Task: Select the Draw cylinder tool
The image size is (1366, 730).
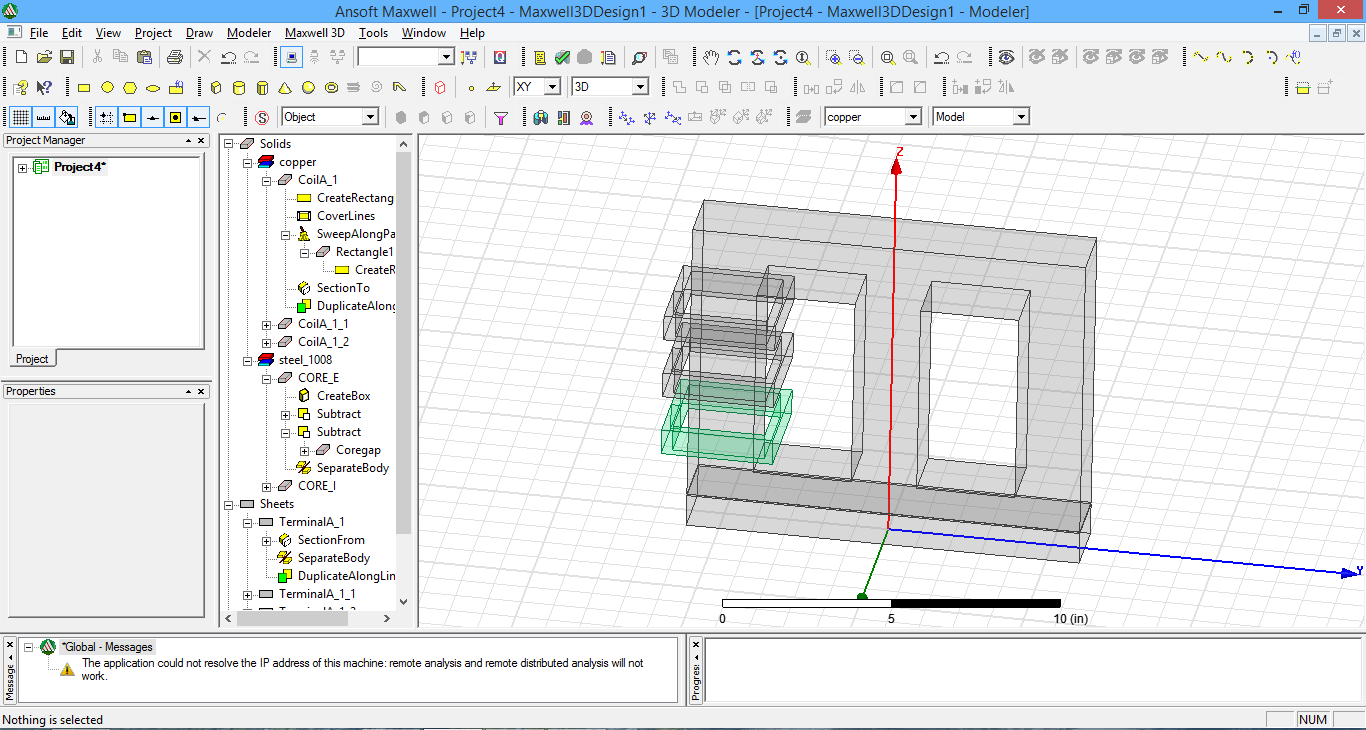Action: coord(239,87)
